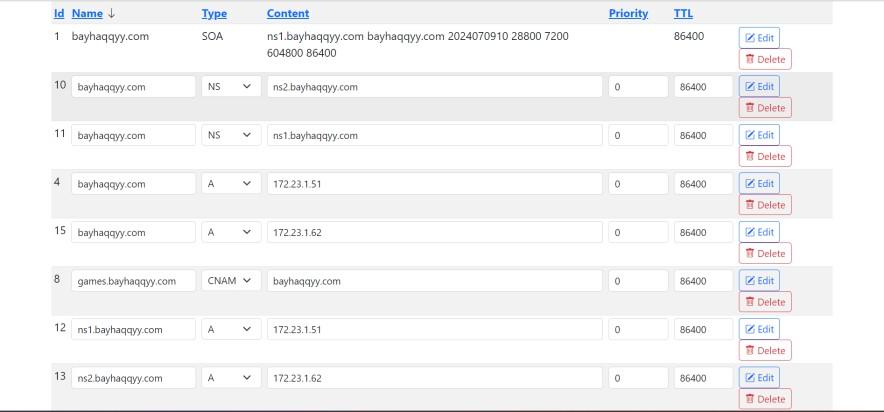Screen dimensions: 884x412
Task: Edit record 4 pointing to 172.23.1.51
Action: (759, 183)
